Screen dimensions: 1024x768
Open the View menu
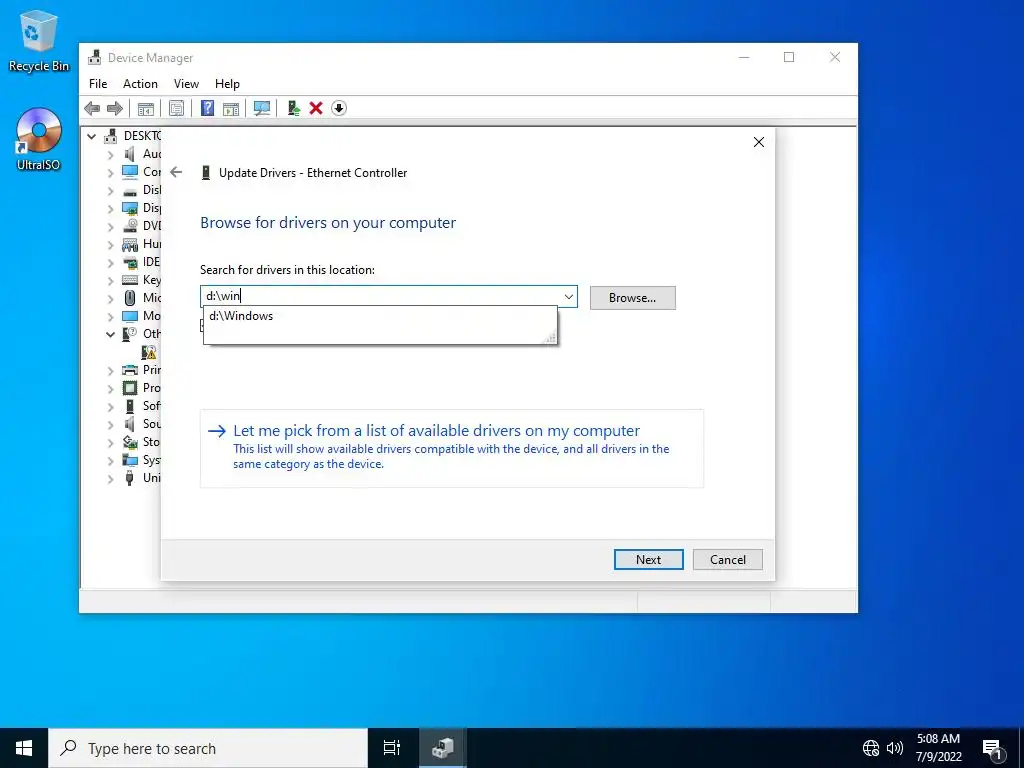(x=186, y=84)
